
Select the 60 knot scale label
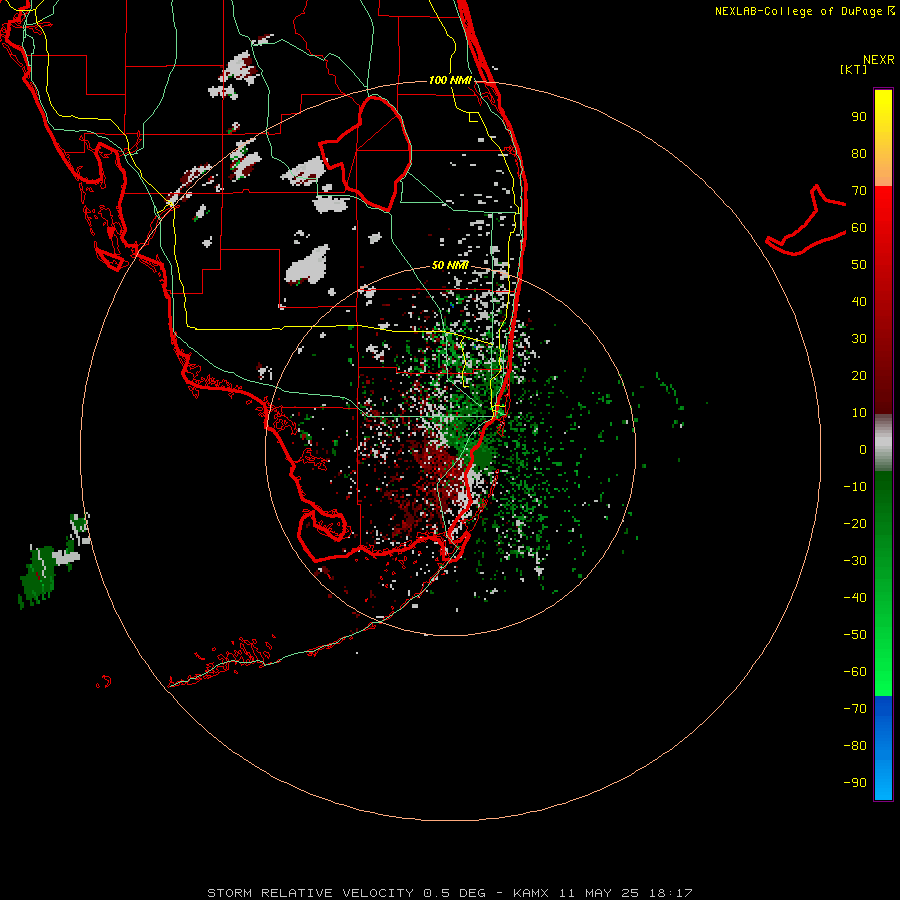859,227
